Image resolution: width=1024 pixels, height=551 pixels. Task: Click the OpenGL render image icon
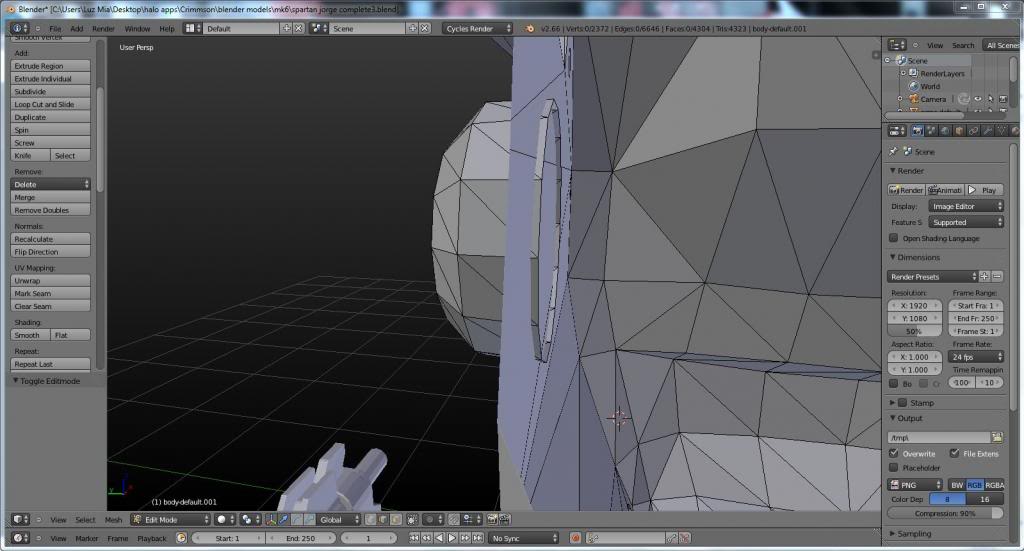[x=491, y=520]
